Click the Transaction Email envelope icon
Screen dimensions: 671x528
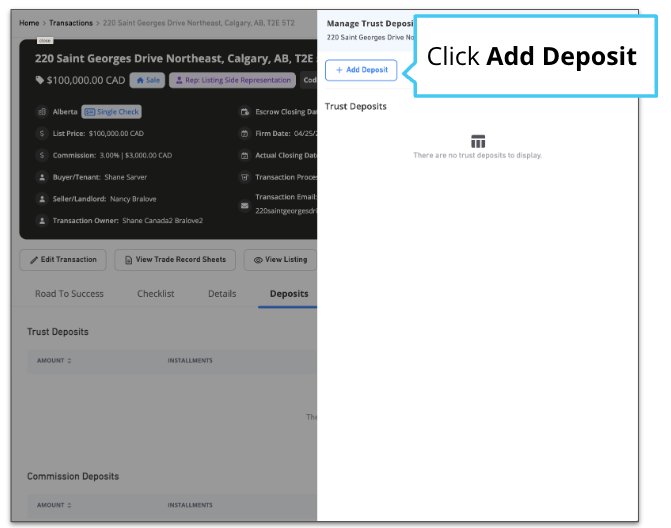(245, 205)
